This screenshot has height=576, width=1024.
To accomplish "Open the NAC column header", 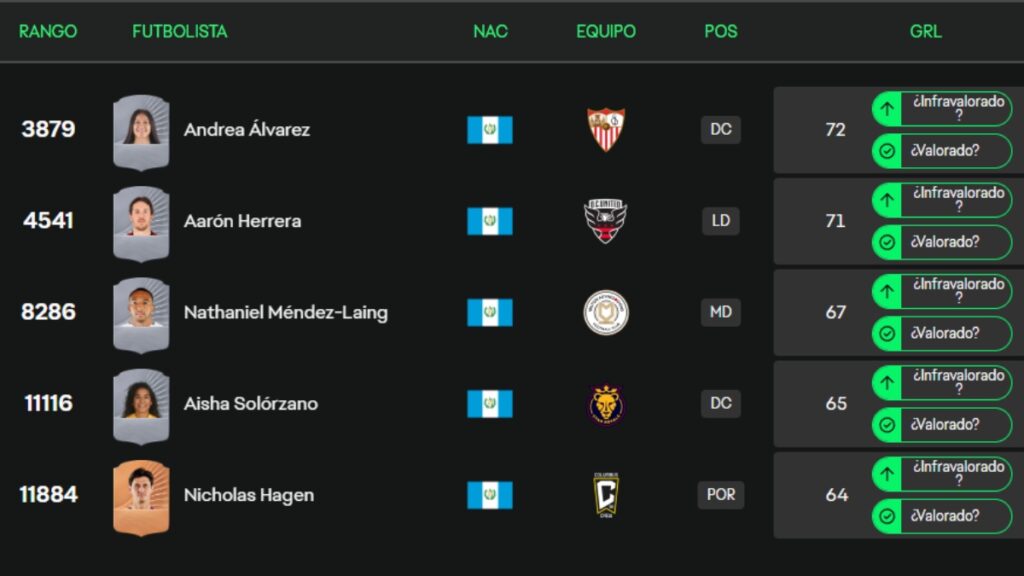I will coord(490,31).
